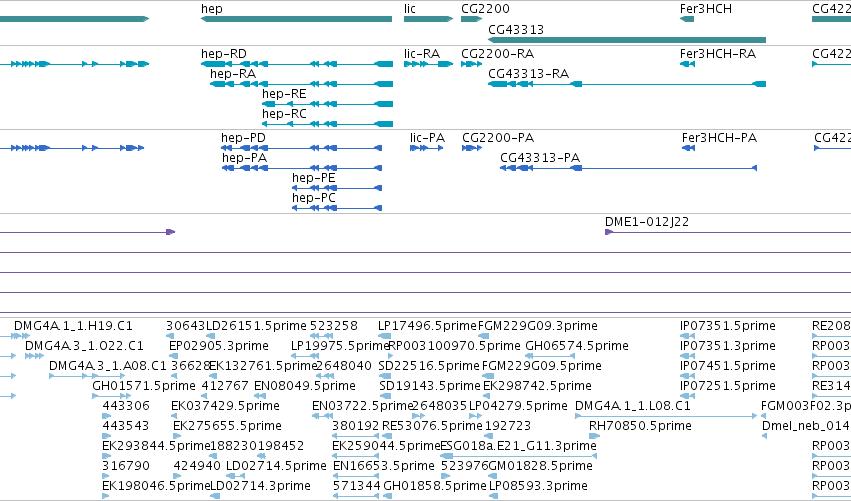Select the DMG4A.1_1.L08.C1 label
The width and height of the screenshot is (851, 501).
tap(633, 407)
